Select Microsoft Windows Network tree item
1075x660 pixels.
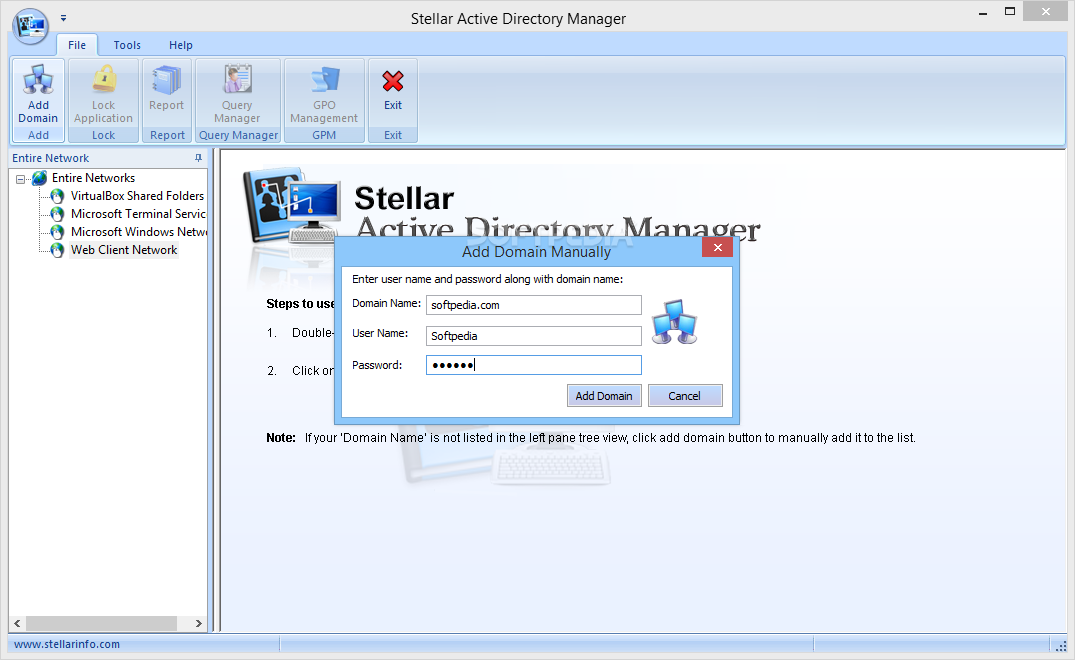138,232
